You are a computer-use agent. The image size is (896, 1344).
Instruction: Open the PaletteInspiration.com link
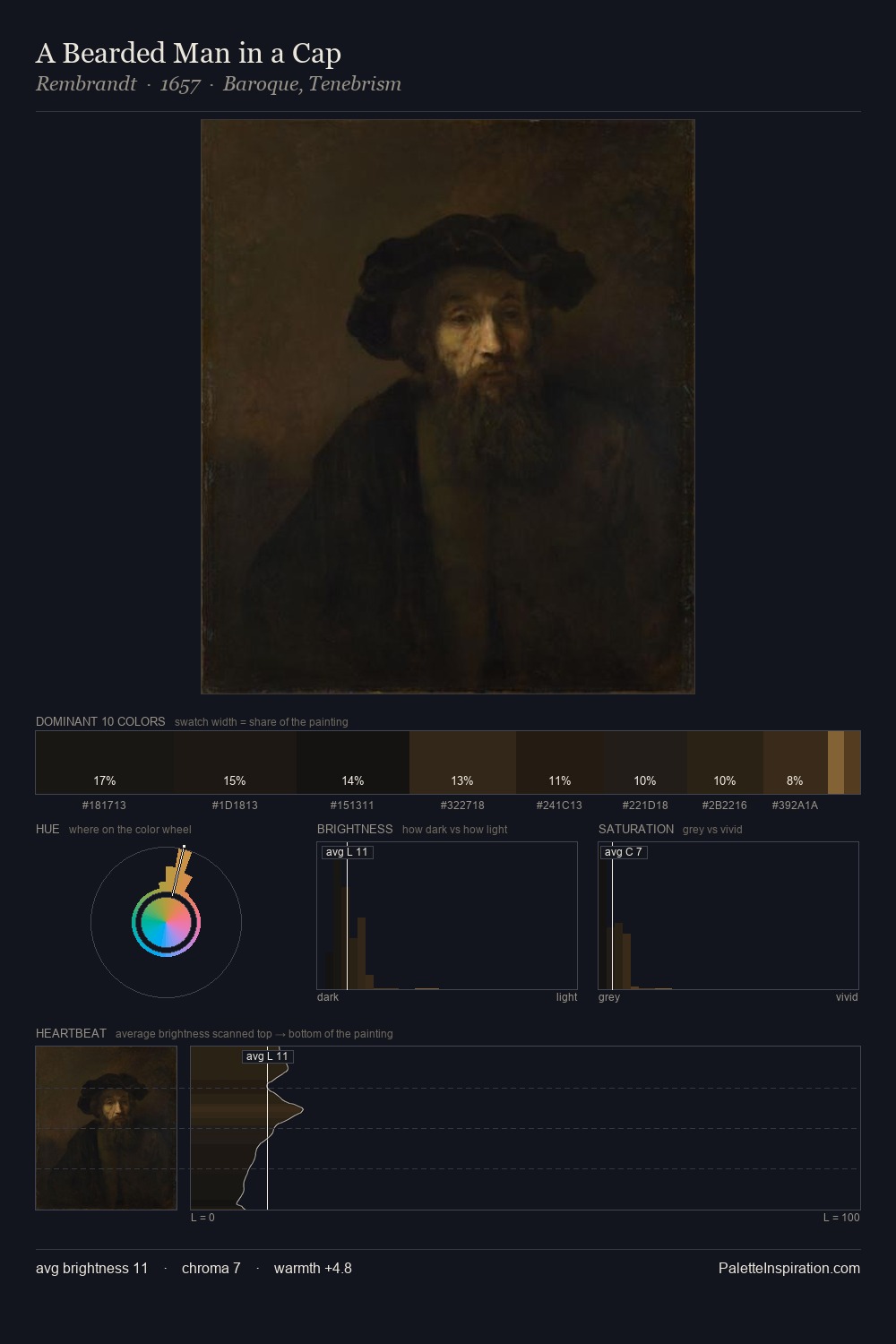(x=789, y=1268)
